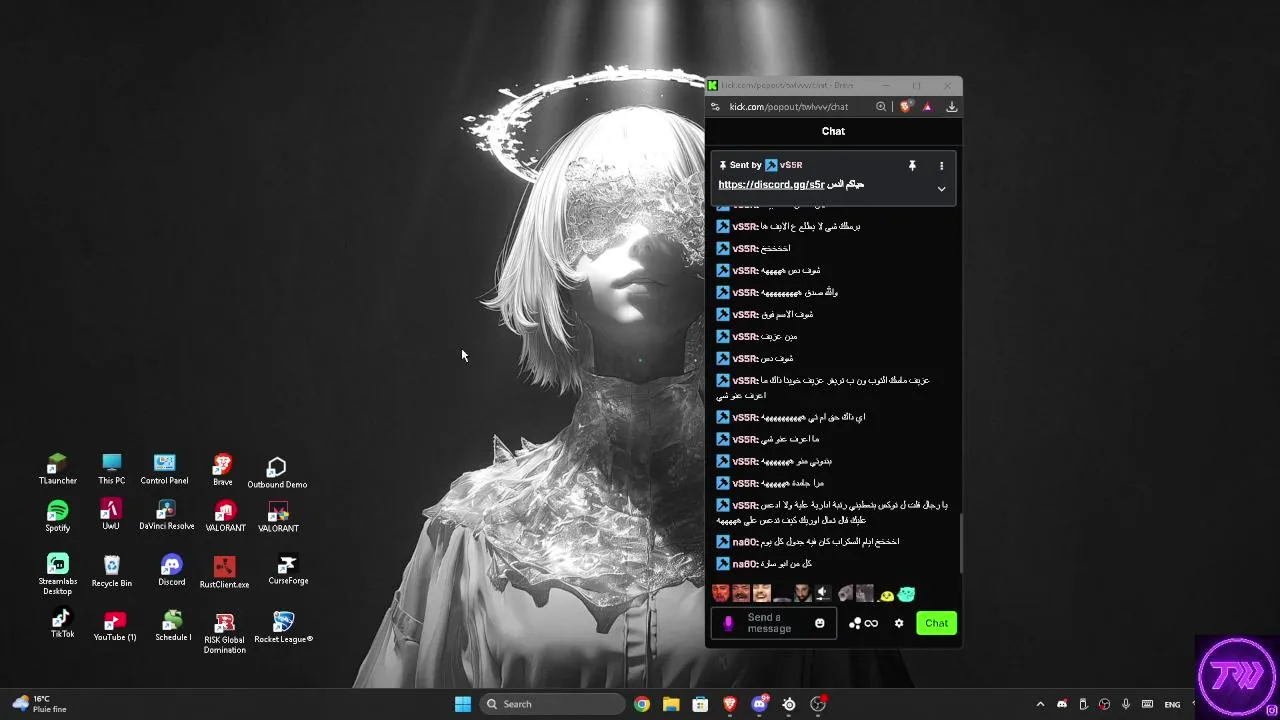Click the microphone icon in system tray

point(1126,704)
